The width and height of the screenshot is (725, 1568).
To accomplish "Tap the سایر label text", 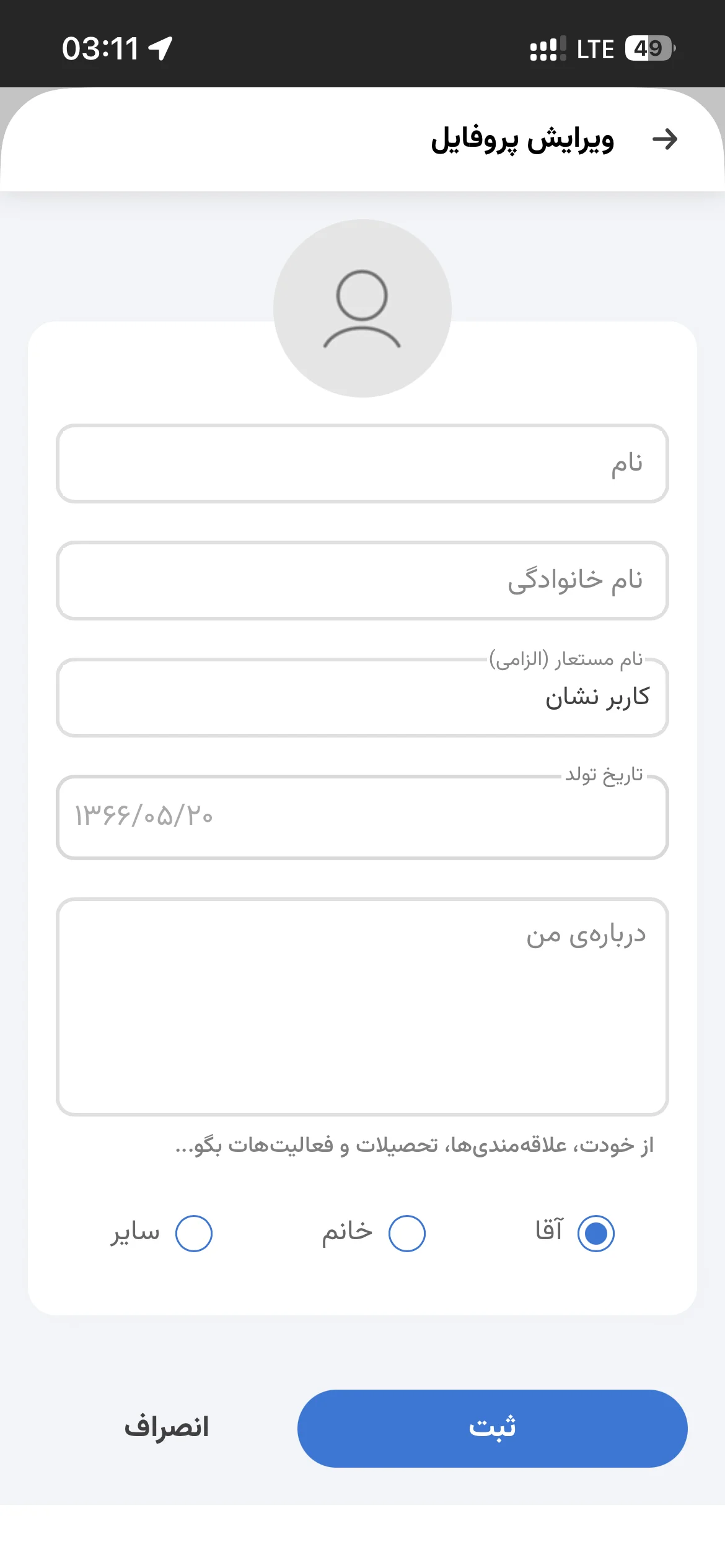I will click(x=135, y=1232).
